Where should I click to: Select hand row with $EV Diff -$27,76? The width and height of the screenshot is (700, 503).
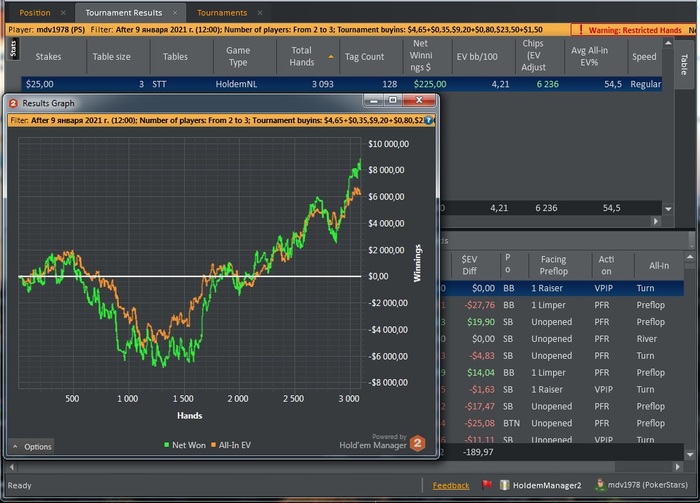tap(562, 305)
